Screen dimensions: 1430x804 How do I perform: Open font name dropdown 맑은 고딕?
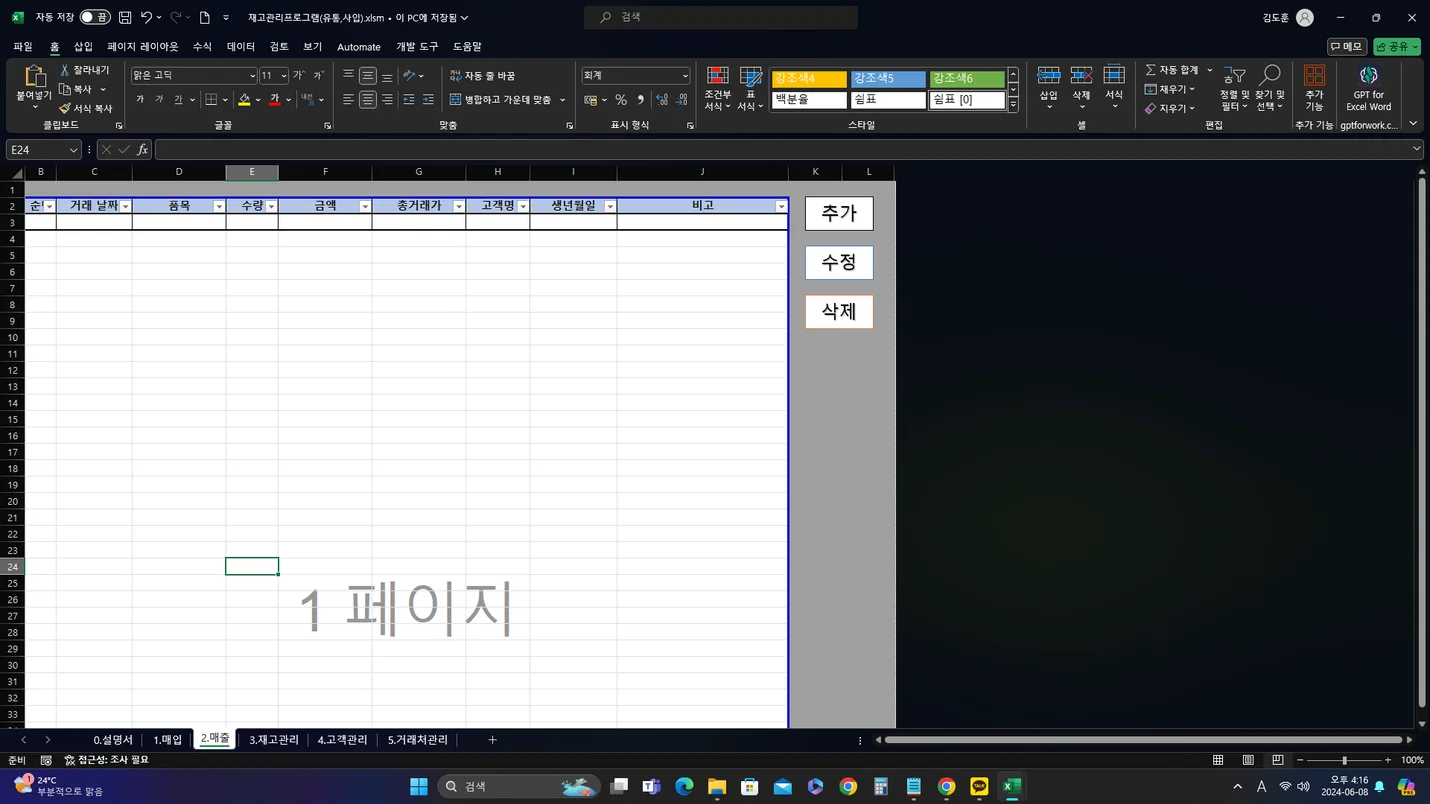tap(252, 76)
